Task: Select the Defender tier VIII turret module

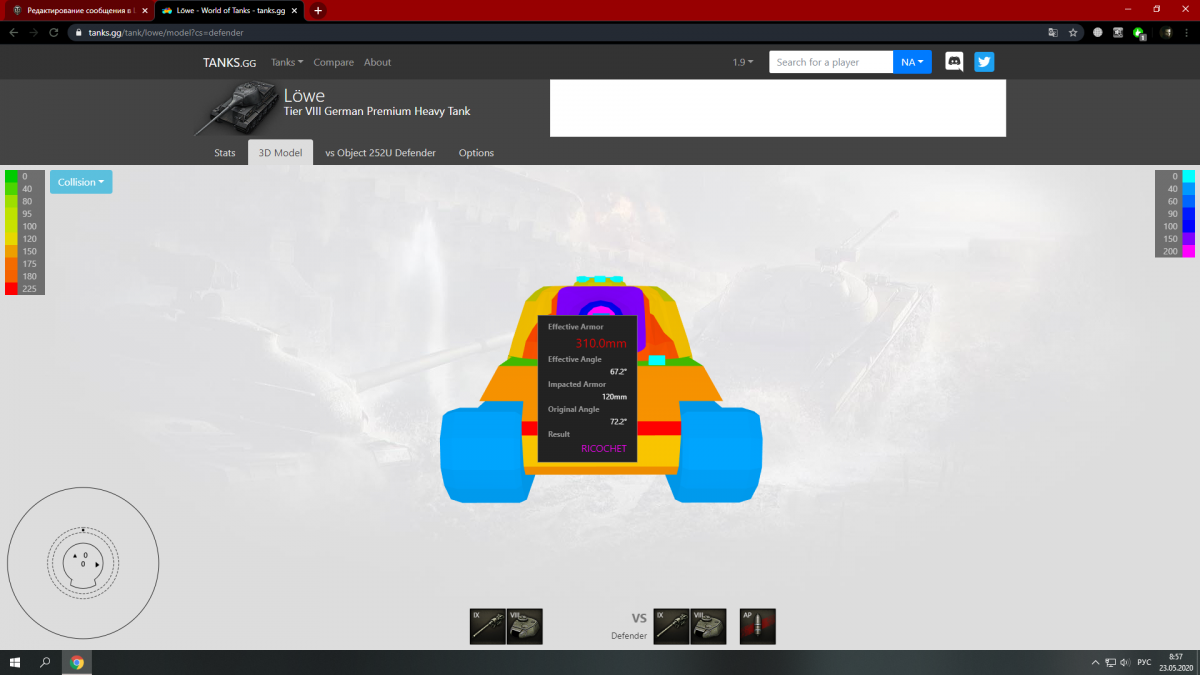Action: pyautogui.click(x=709, y=626)
